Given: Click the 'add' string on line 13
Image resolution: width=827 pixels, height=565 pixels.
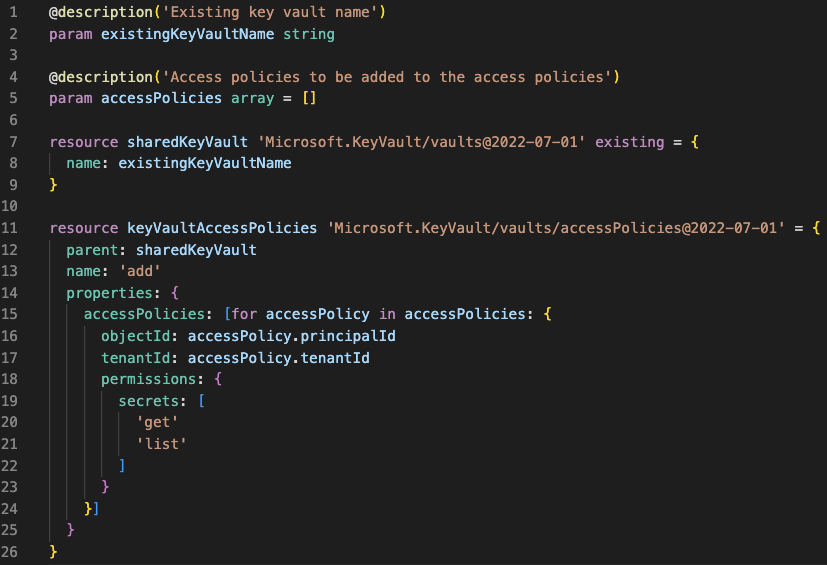Looking at the screenshot, I should point(140,271).
